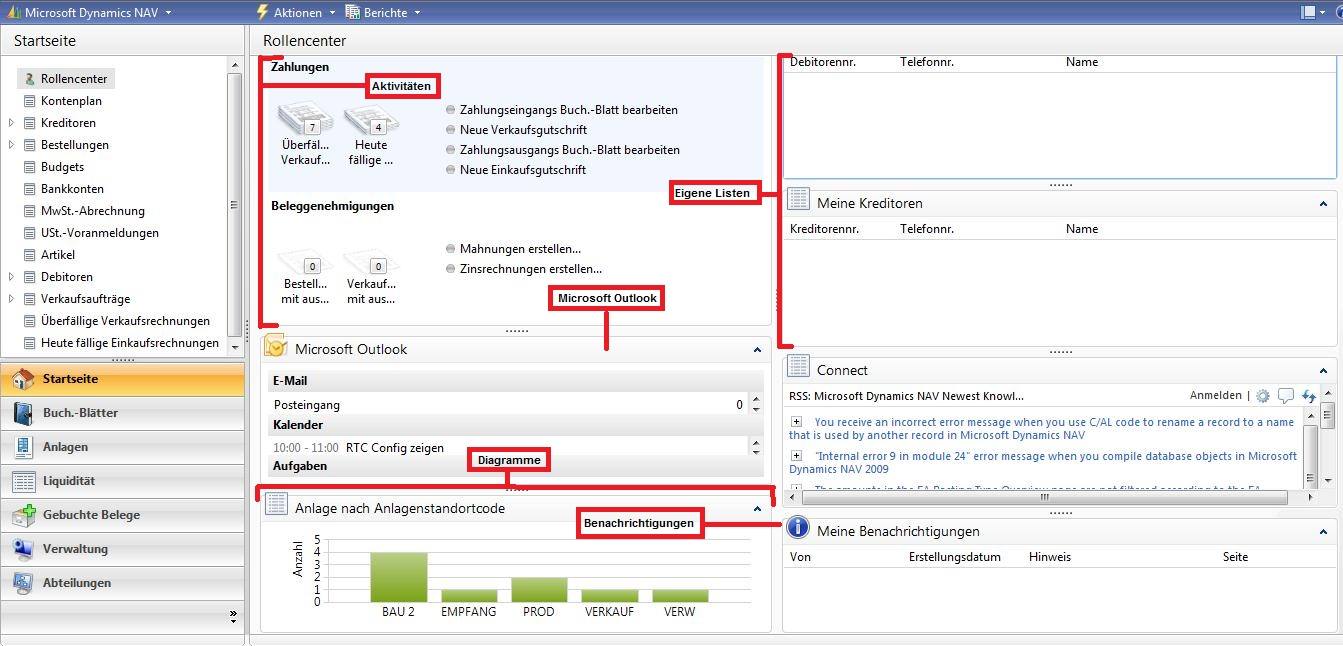Expand the Verkaufsaufträge tree node

coord(12,299)
